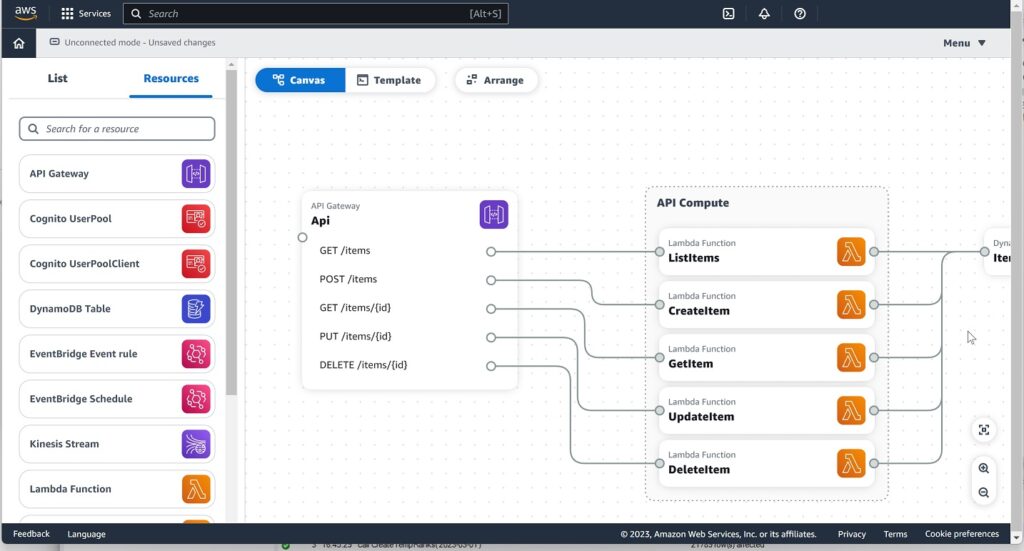Open the help question mark icon

799,14
